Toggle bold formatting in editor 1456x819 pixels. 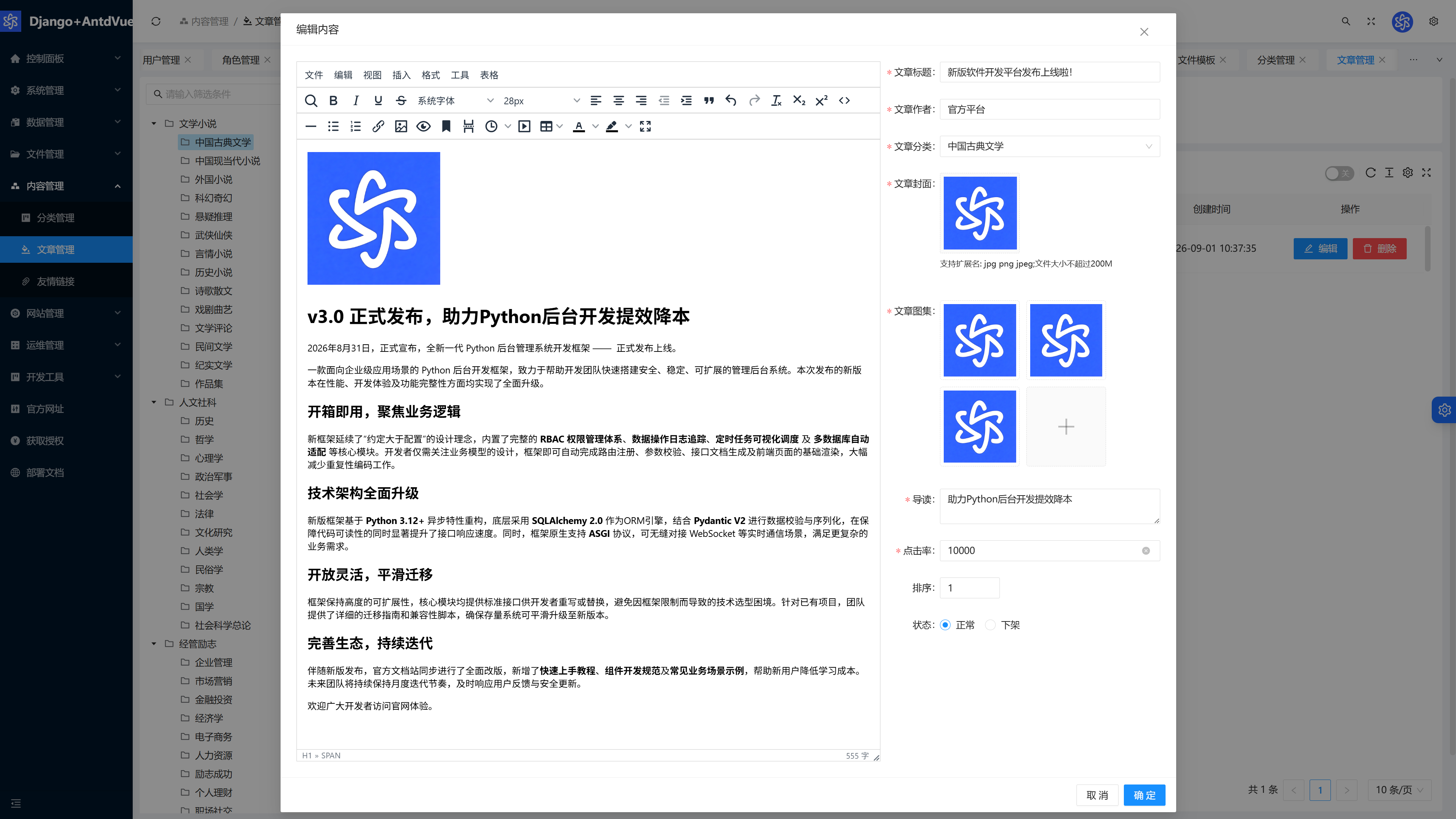pos(334,100)
